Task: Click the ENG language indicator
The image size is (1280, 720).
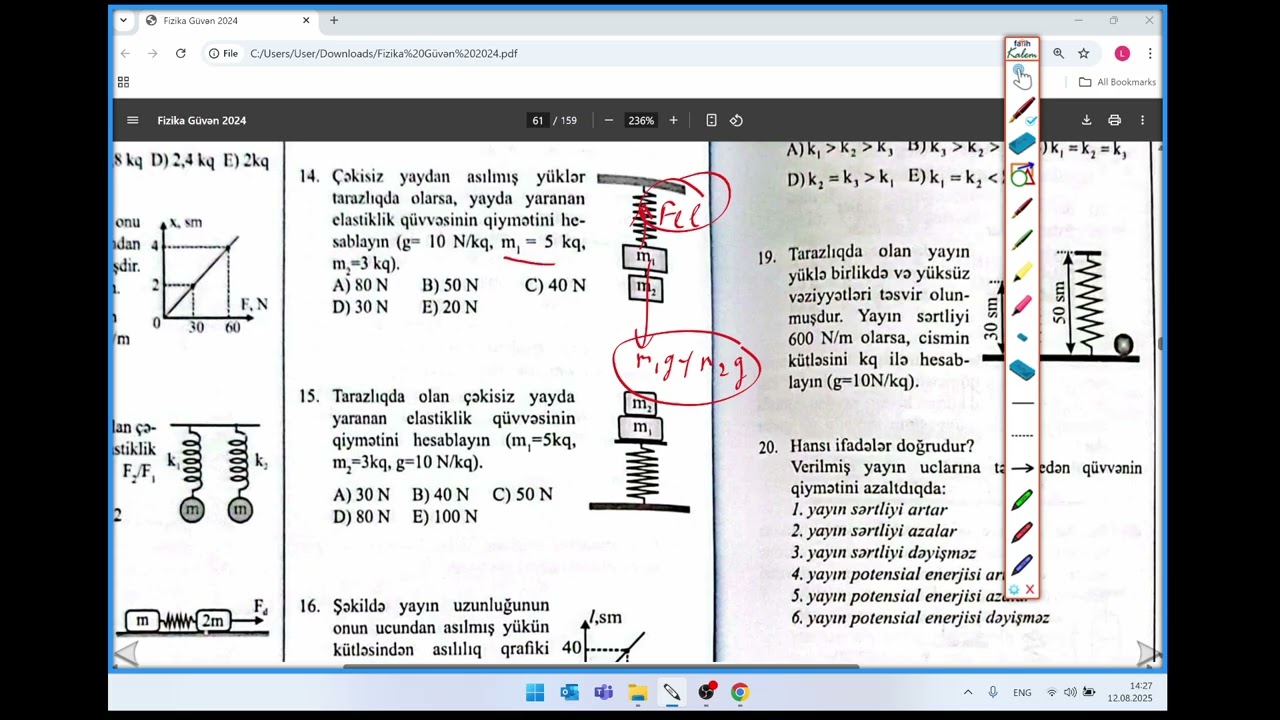Action: coord(1022,692)
